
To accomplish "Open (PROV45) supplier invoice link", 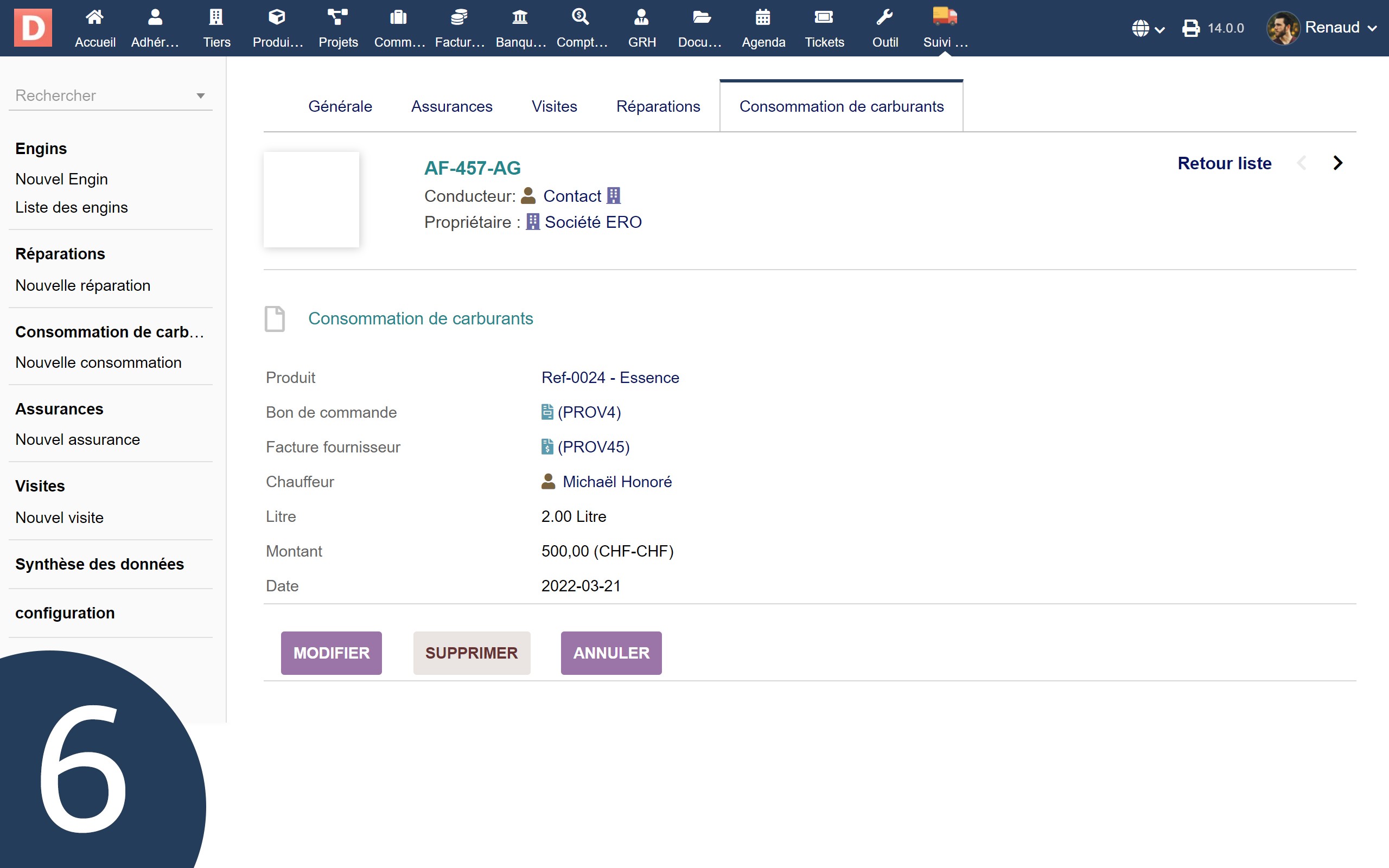I will click(x=594, y=446).
